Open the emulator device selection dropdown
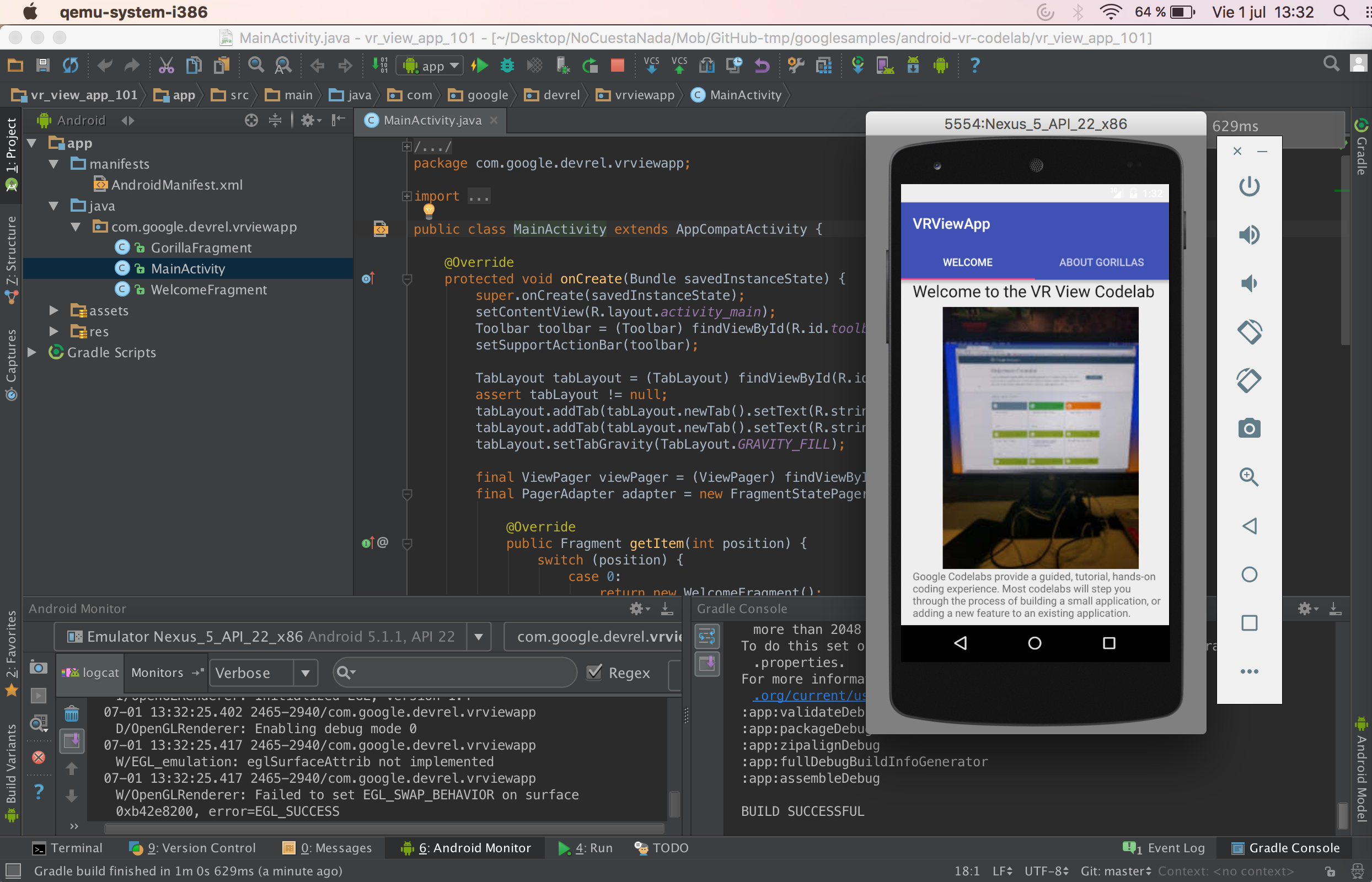 [272, 636]
